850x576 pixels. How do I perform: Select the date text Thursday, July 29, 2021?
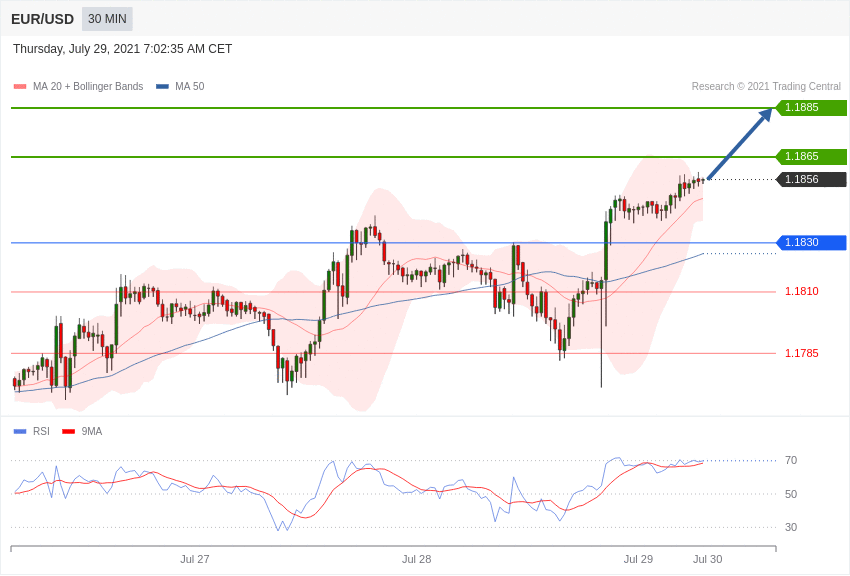[76, 49]
